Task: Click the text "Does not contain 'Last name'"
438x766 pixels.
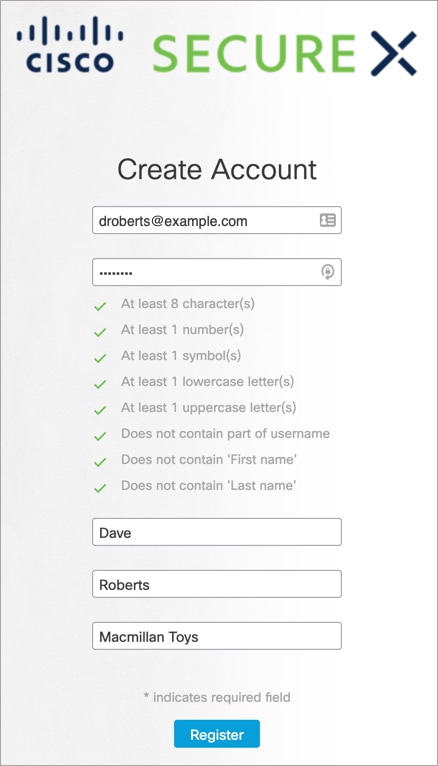Action: coord(209,485)
